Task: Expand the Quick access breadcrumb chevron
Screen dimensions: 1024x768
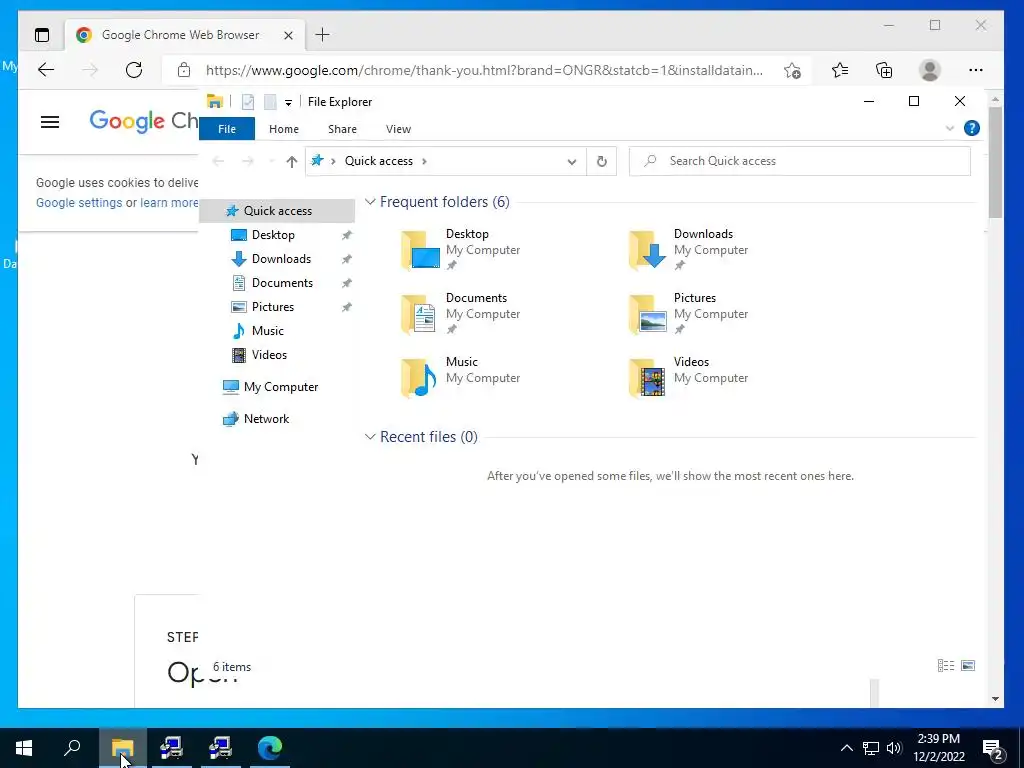Action: point(424,161)
